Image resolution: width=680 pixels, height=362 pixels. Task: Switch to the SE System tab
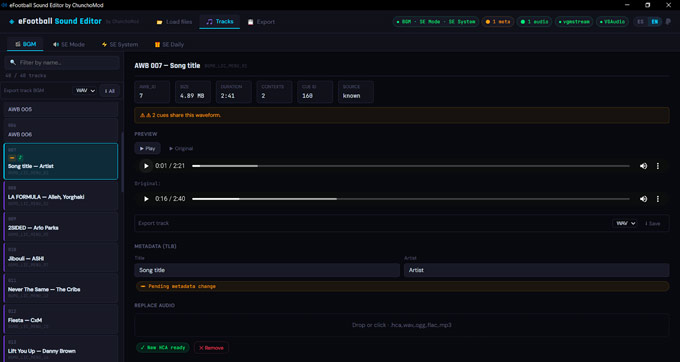coord(120,44)
